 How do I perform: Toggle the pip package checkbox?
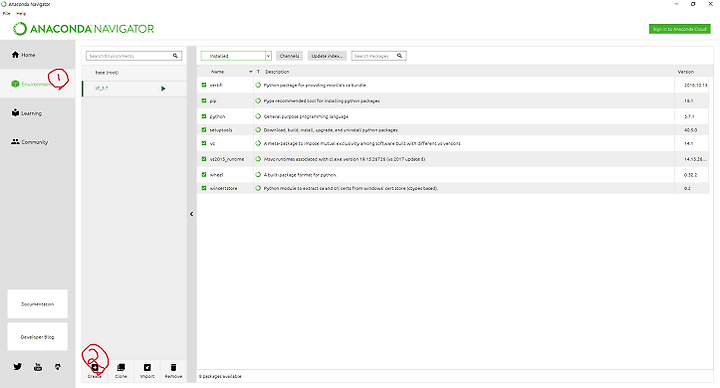coord(204,101)
